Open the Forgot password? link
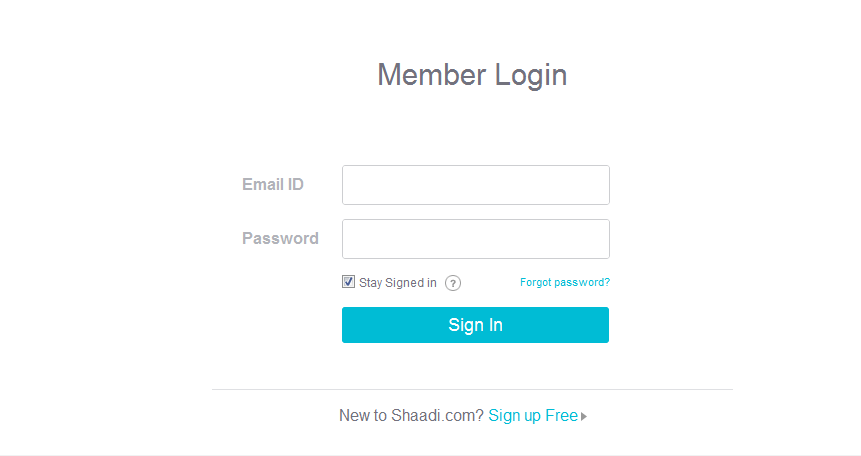 coord(565,282)
